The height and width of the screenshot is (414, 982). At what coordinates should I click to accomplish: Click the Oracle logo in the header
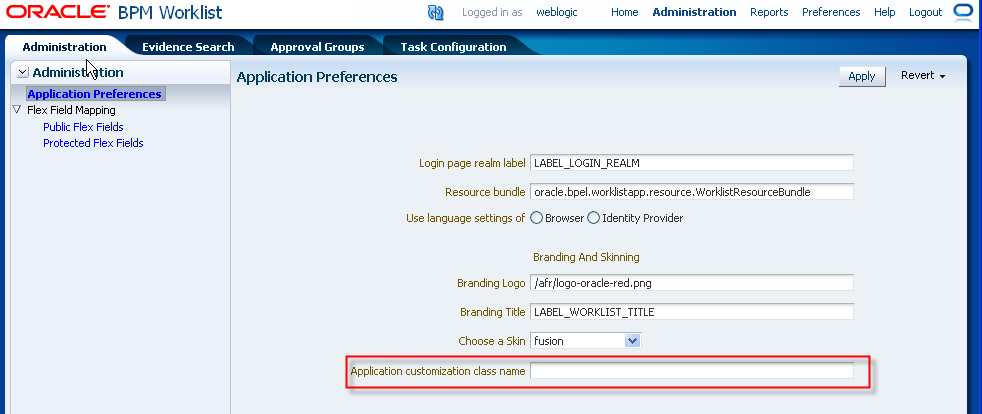[58, 12]
